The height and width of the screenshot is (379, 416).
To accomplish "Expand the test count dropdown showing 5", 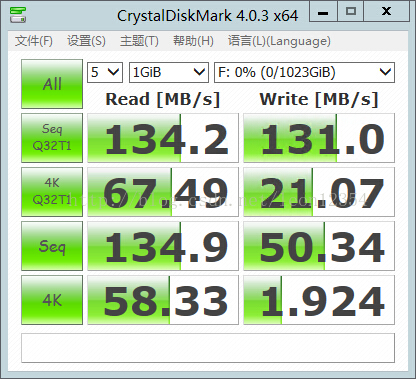I will pyautogui.click(x=105, y=72).
